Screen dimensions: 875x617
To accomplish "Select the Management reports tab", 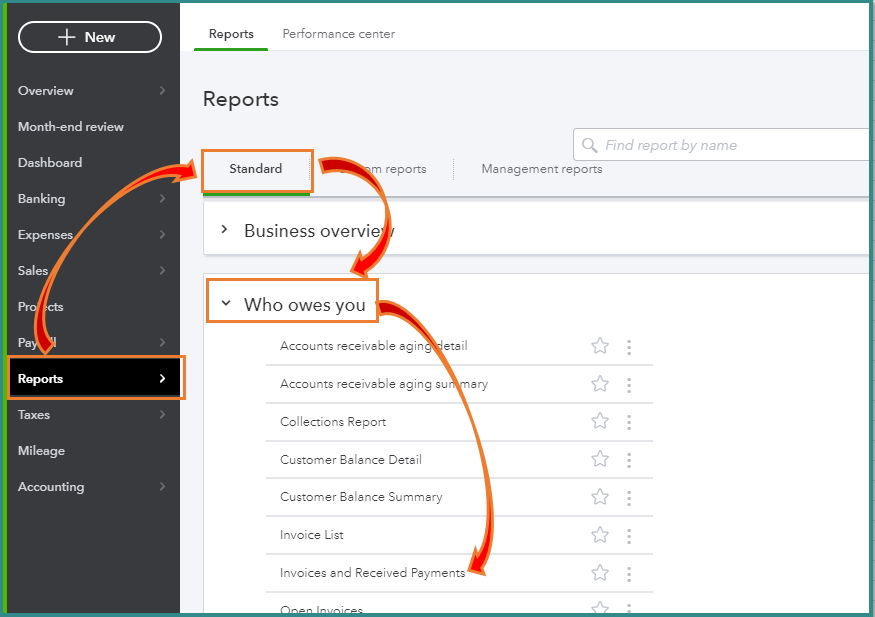I will pyautogui.click(x=541, y=169).
